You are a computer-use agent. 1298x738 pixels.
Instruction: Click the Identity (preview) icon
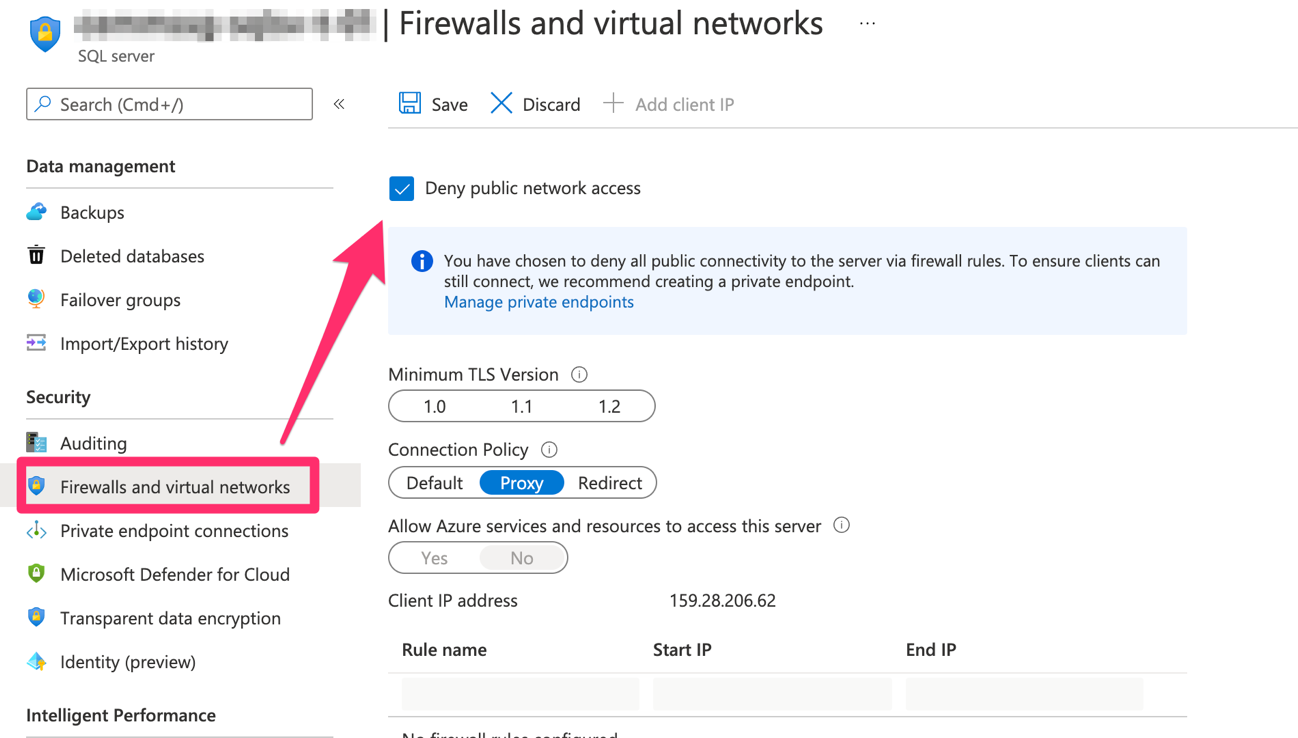click(36, 661)
